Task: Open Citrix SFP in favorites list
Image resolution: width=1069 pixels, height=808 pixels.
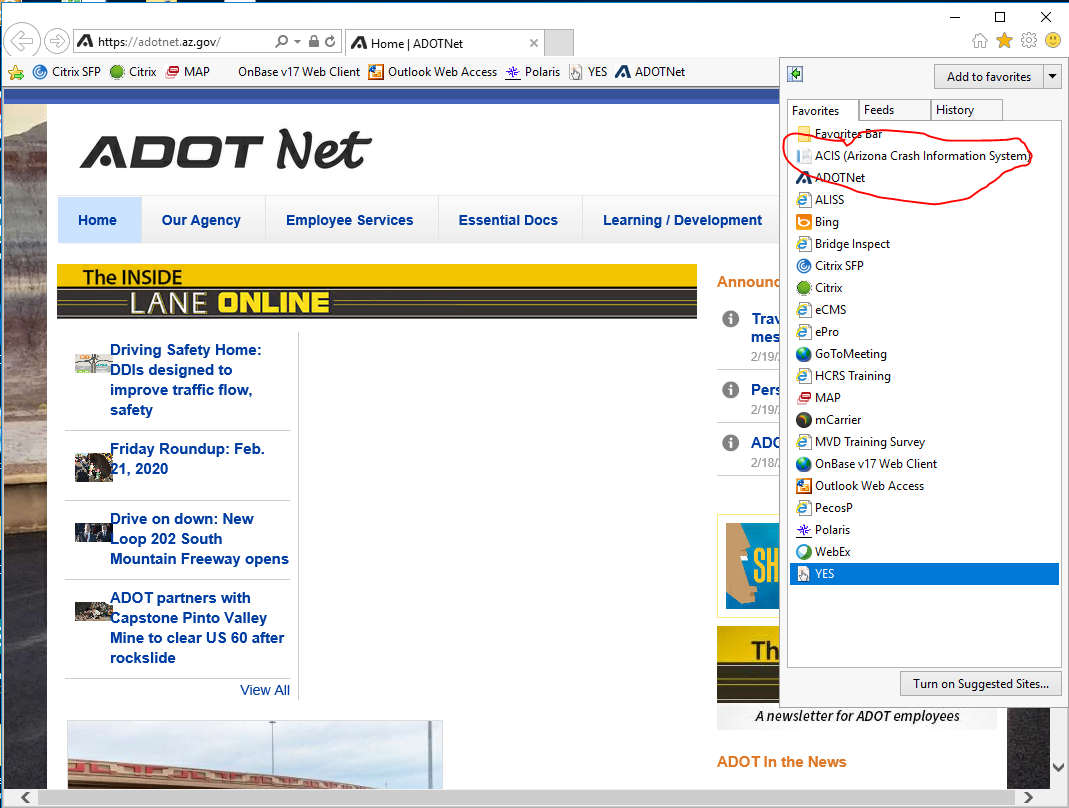Action: (x=924, y=265)
